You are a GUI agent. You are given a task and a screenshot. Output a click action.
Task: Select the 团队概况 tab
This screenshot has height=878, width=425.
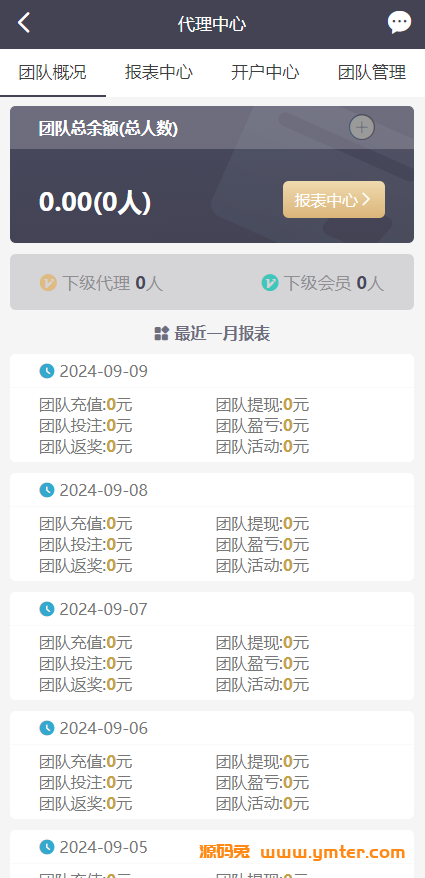point(53,73)
